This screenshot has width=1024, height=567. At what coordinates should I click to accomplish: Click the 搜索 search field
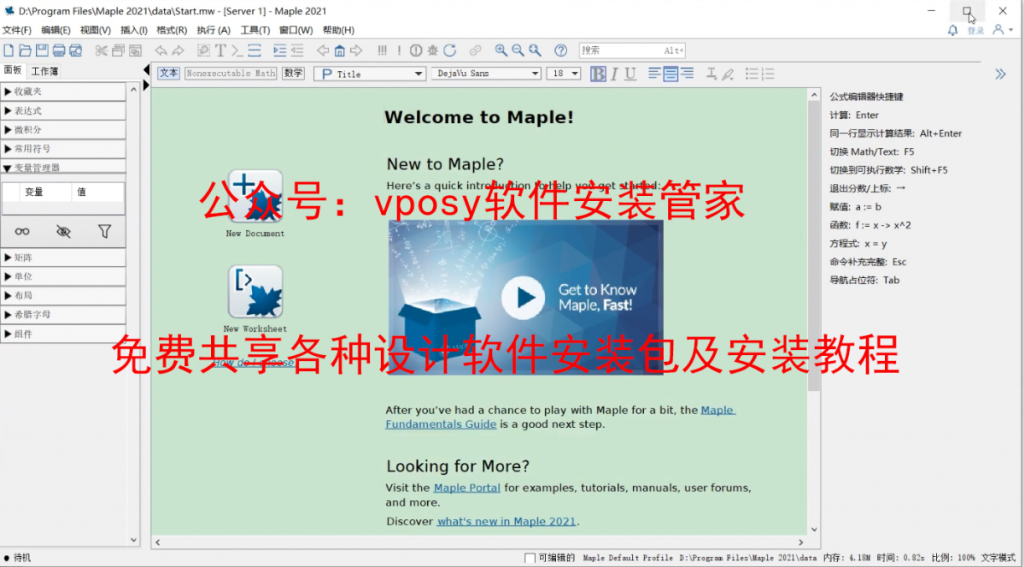(x=632, y=50)
